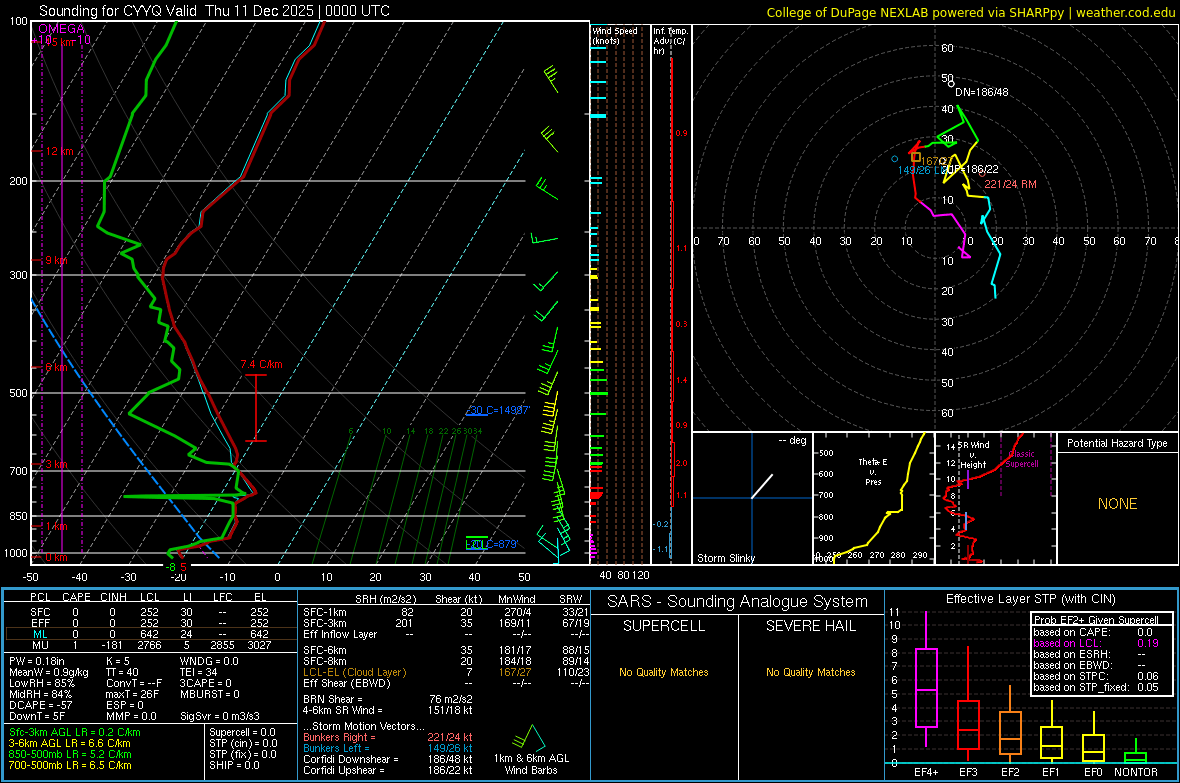Click the 'LowRH = 85%' value
The height and width of the screenshot is (783, 1180).
point(41,684)
